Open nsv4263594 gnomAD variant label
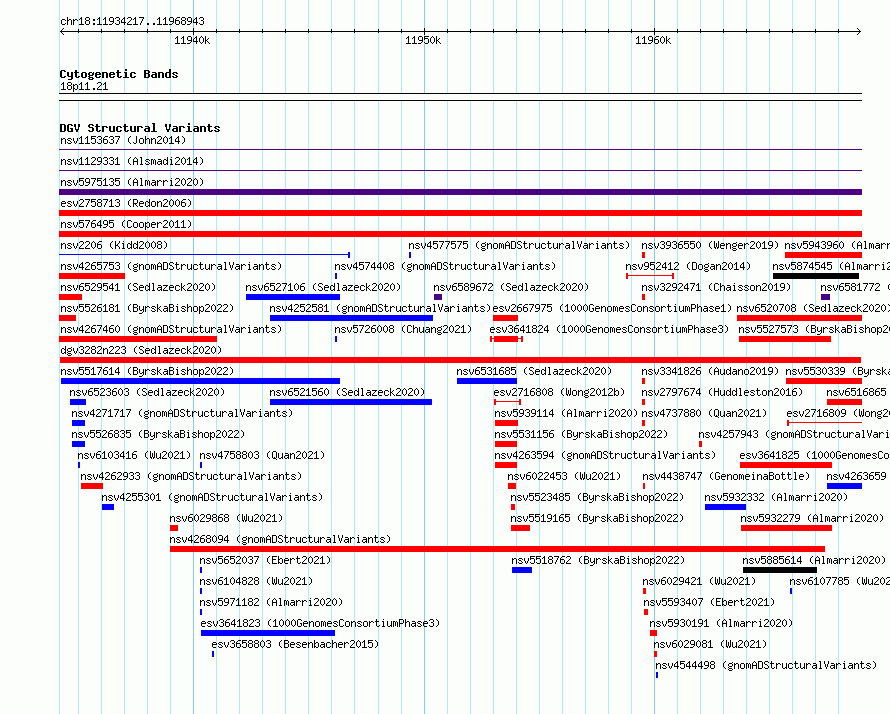Viewport: 890px width, 714px height. point(605,455)
